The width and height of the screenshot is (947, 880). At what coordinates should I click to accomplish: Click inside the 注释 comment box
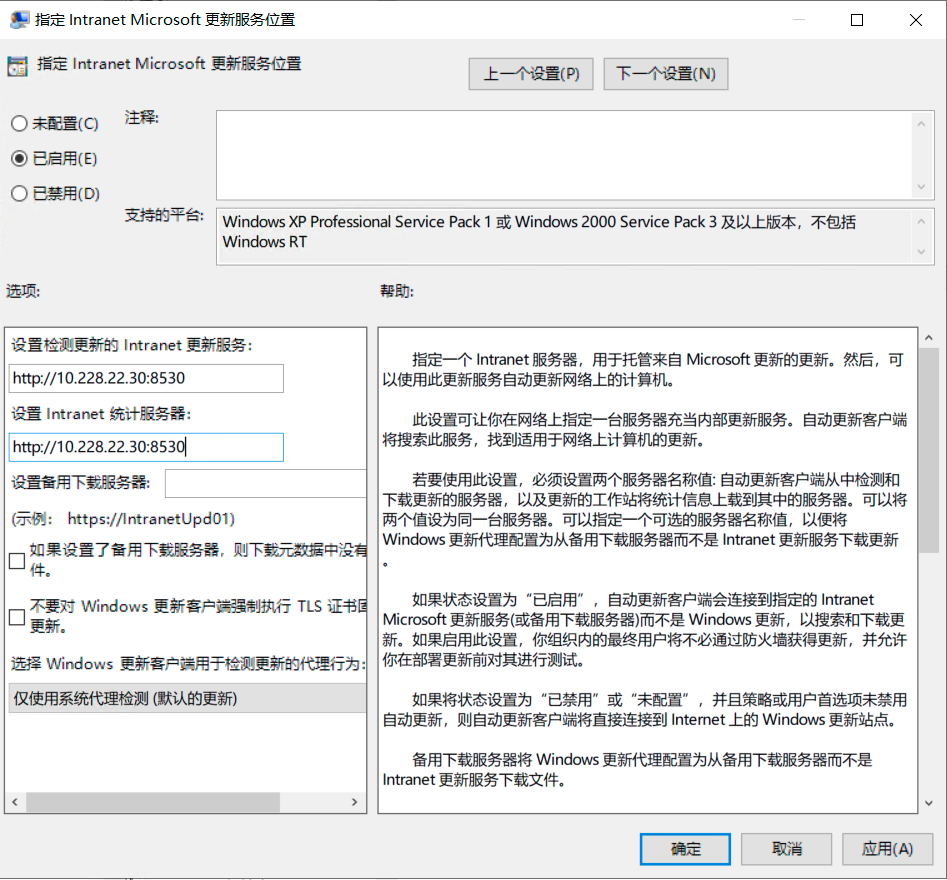tap(565, 155)
